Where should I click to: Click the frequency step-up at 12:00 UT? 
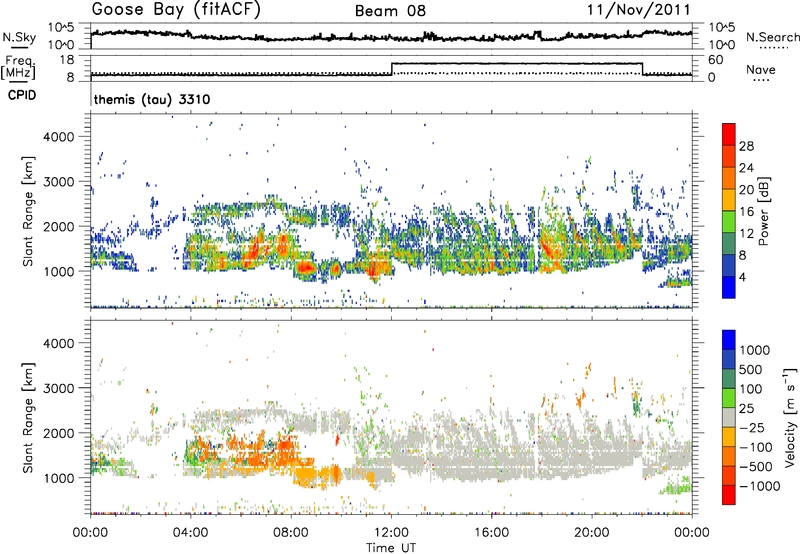click(391, 69)
